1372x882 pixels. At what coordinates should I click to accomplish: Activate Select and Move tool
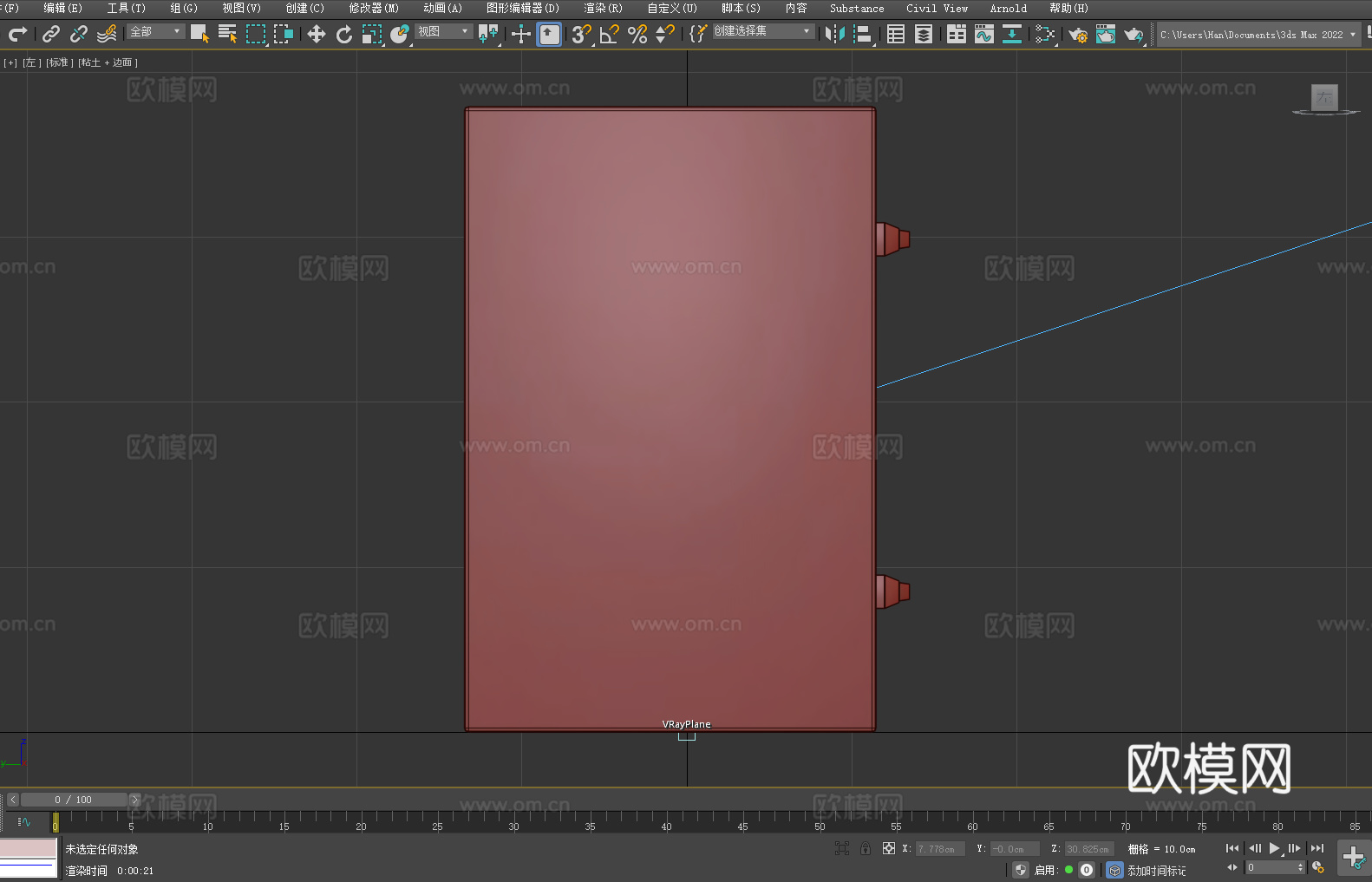(317, 34)
